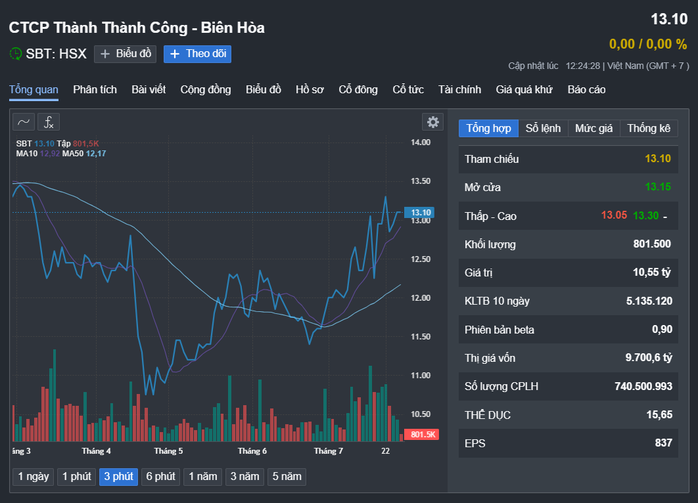View the Giá quá khứ tab

[524, 90]
